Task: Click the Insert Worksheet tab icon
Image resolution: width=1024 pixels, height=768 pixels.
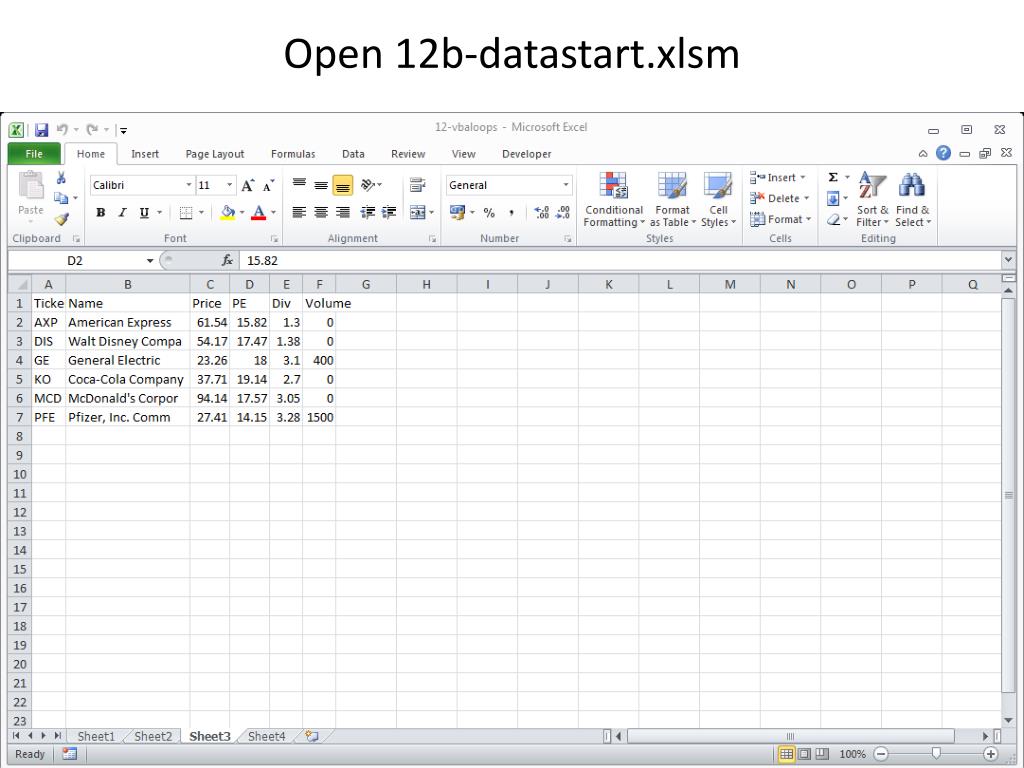Action: pyautogui.click(x=312, y=736)
